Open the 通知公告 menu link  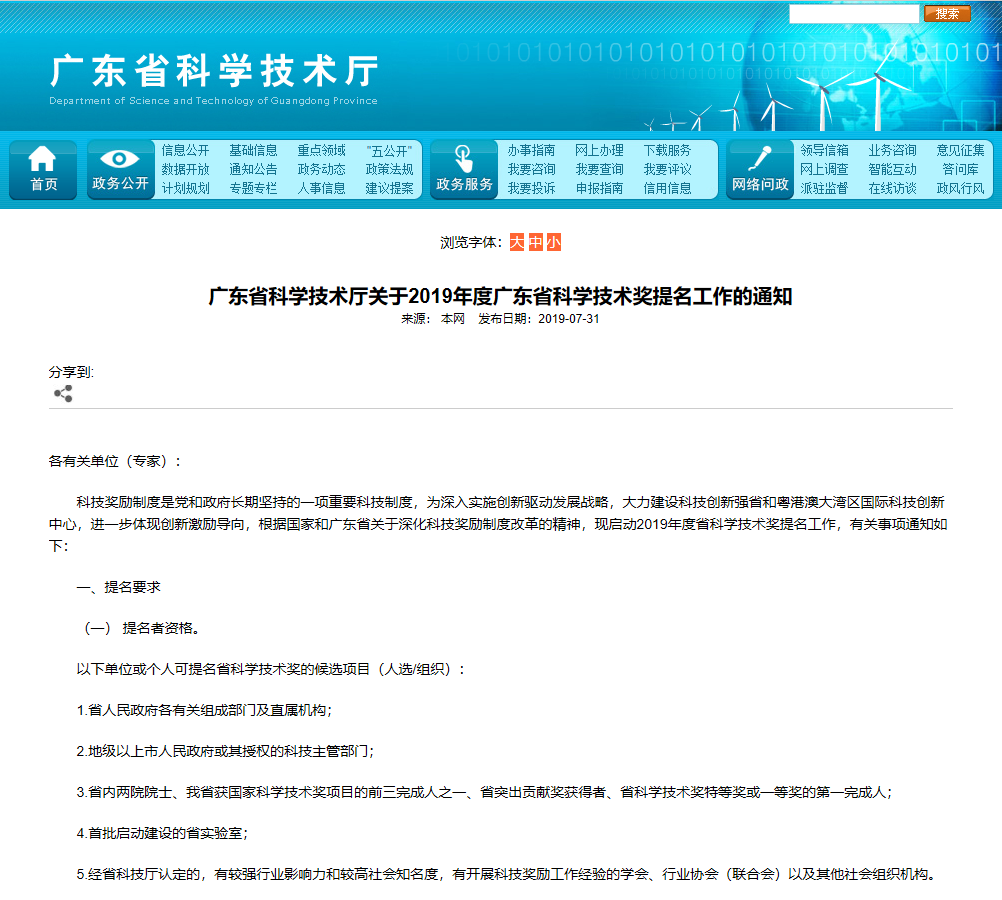pos(253,169)
